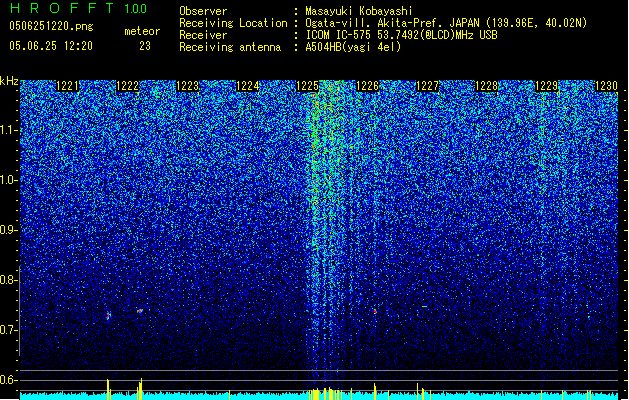Click the 1228 time marker

click(487, 86)
